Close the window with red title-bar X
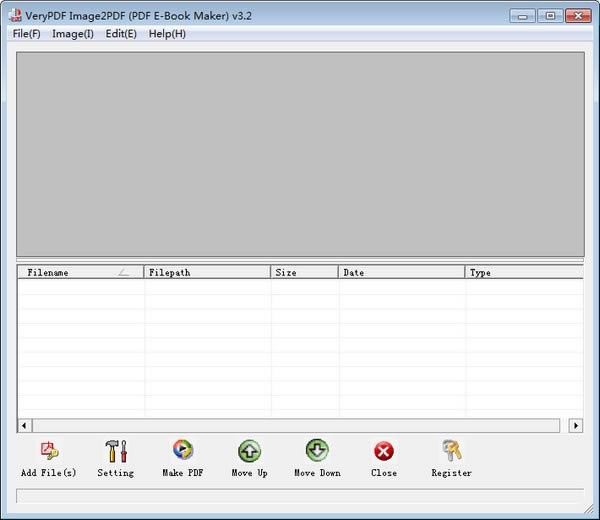 [x=578, y=16]
